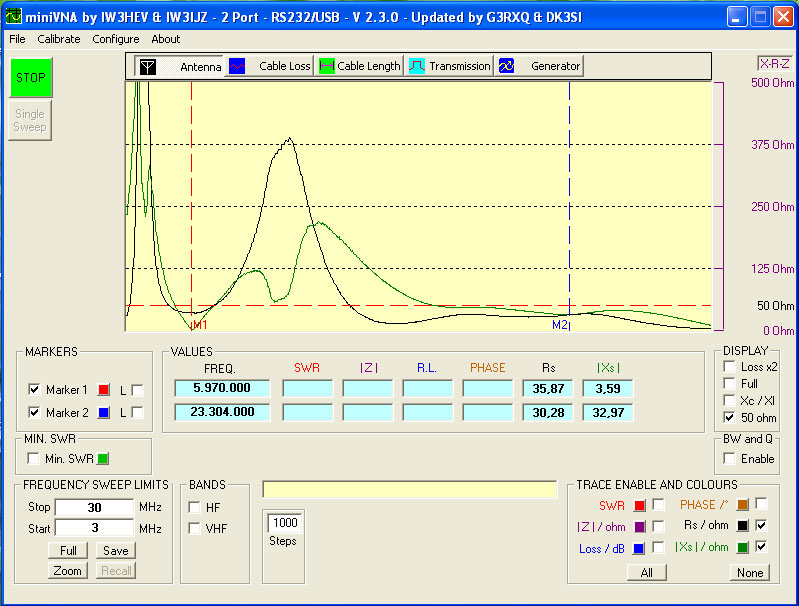
Task: Click the blue Loss / dB colour swatch
Action: 639,548
